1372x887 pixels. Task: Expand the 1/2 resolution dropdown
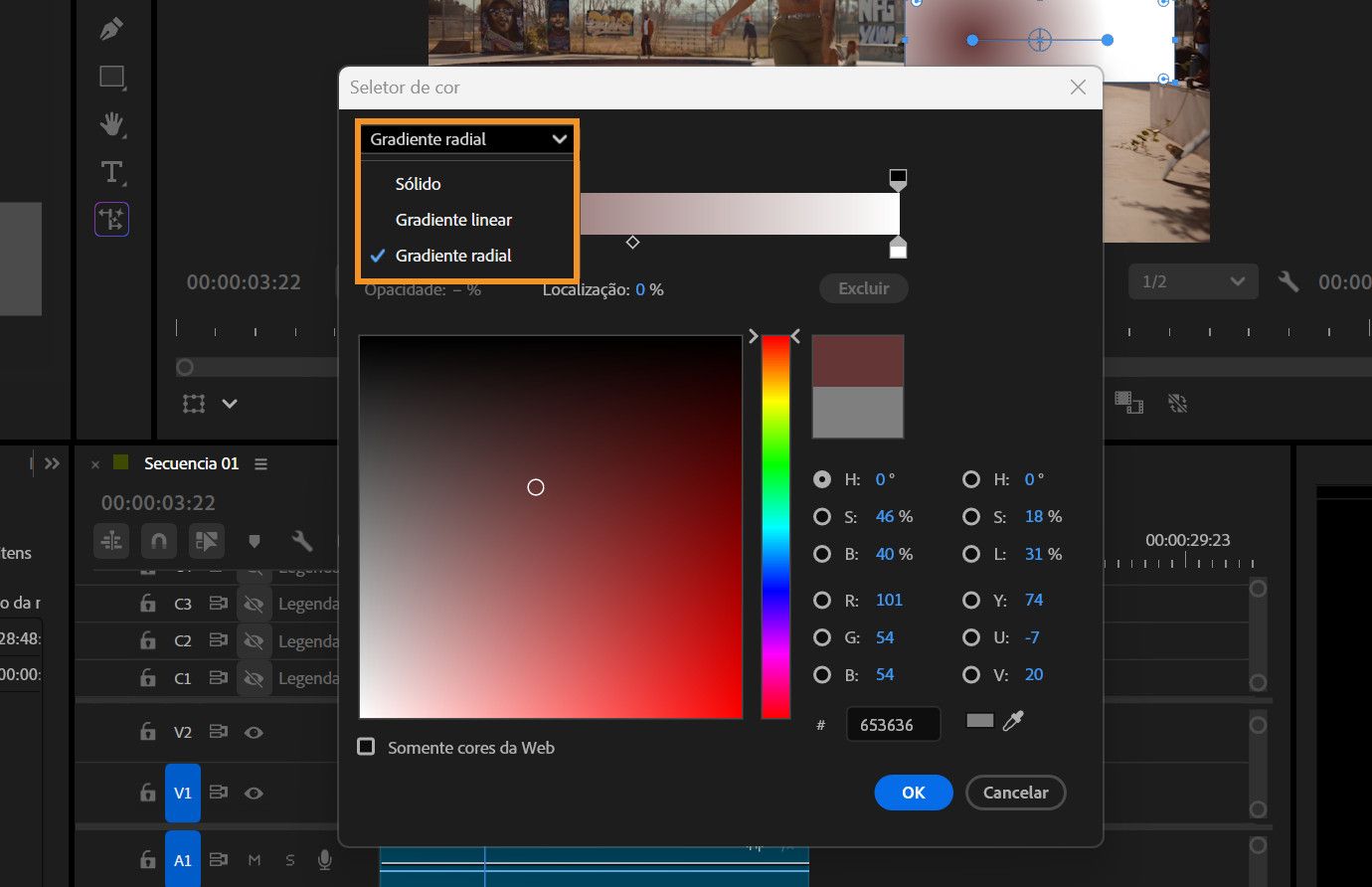[x=1193, y=281]
